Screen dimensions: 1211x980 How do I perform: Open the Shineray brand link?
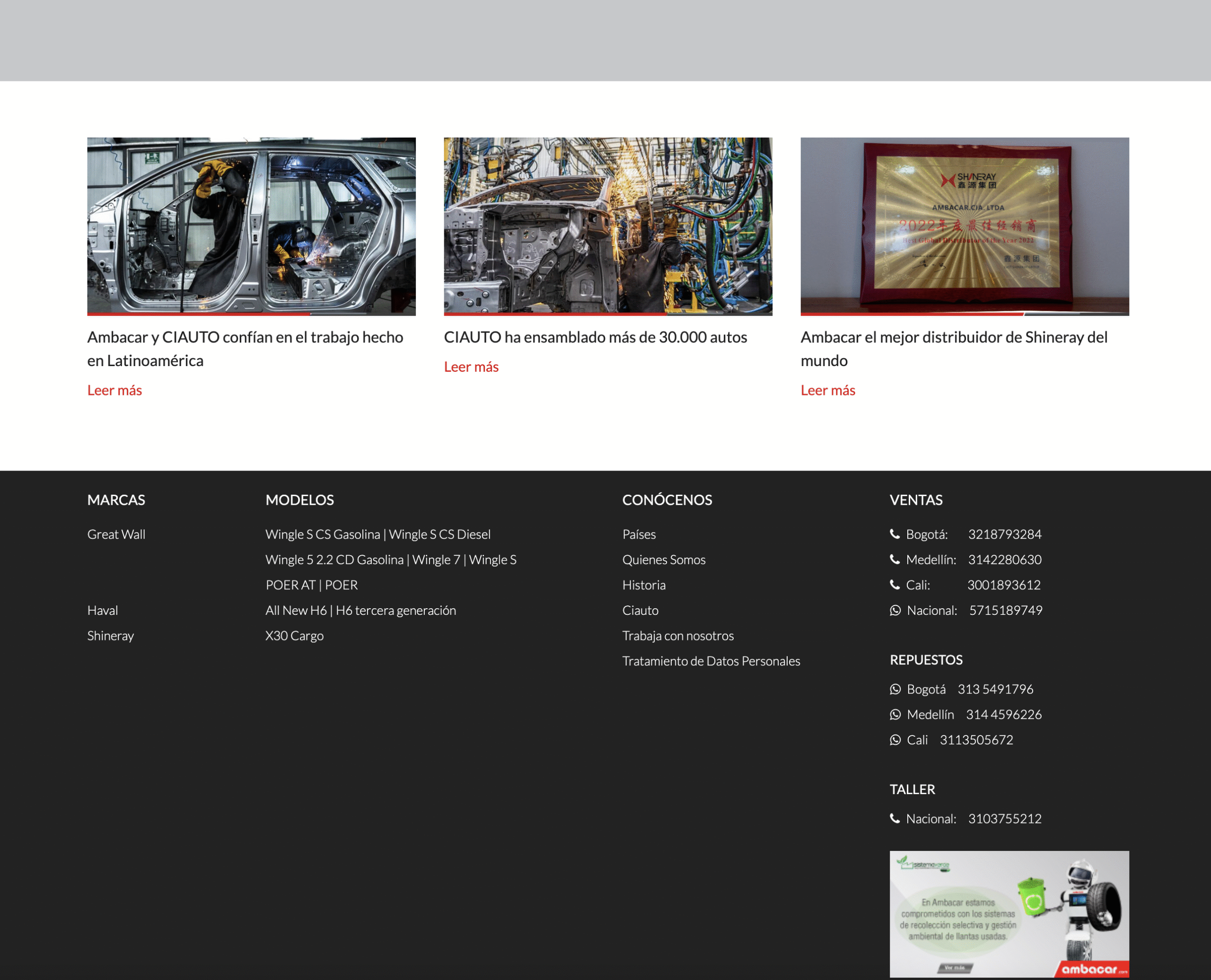[111, 636]
